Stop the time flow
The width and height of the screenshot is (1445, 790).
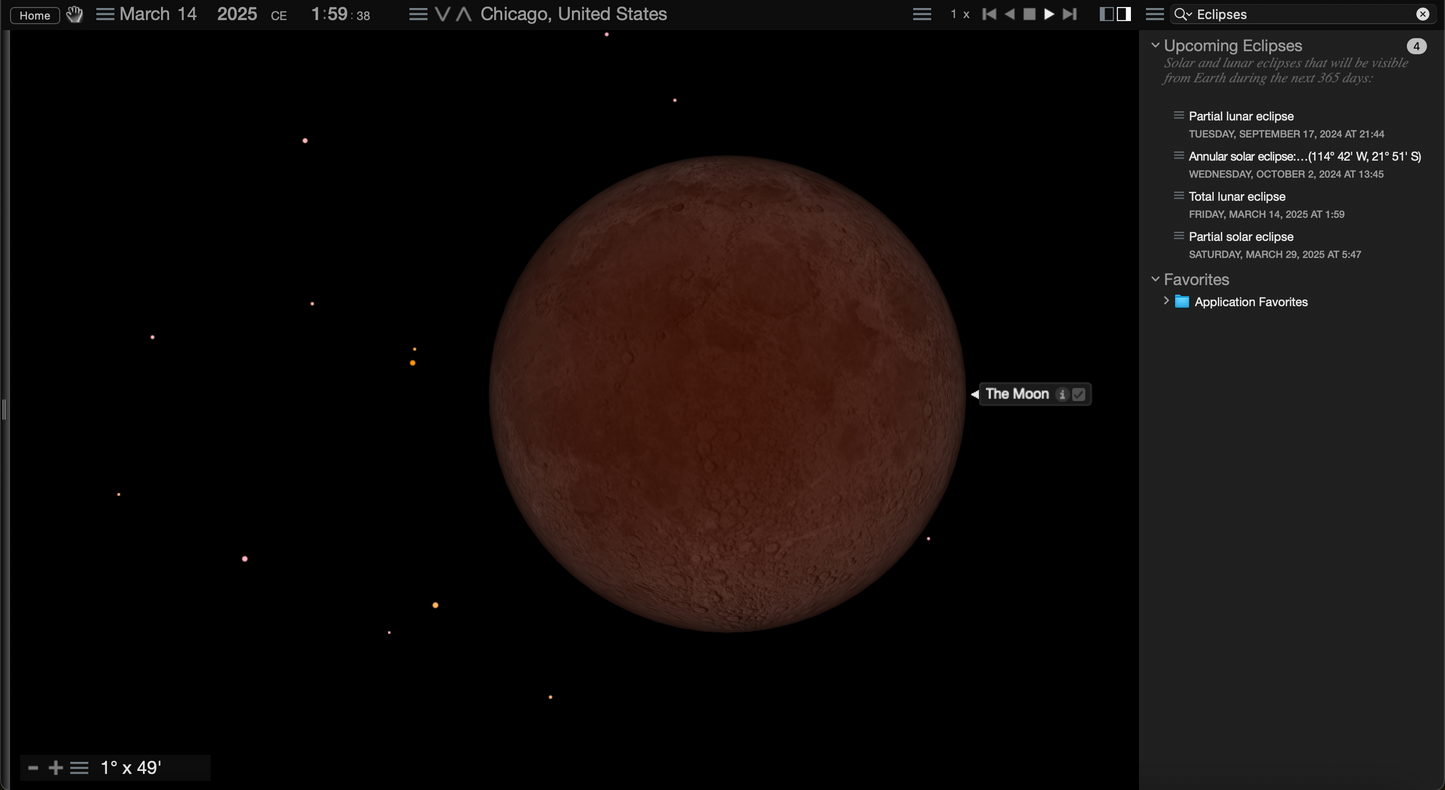[1029, 14]
